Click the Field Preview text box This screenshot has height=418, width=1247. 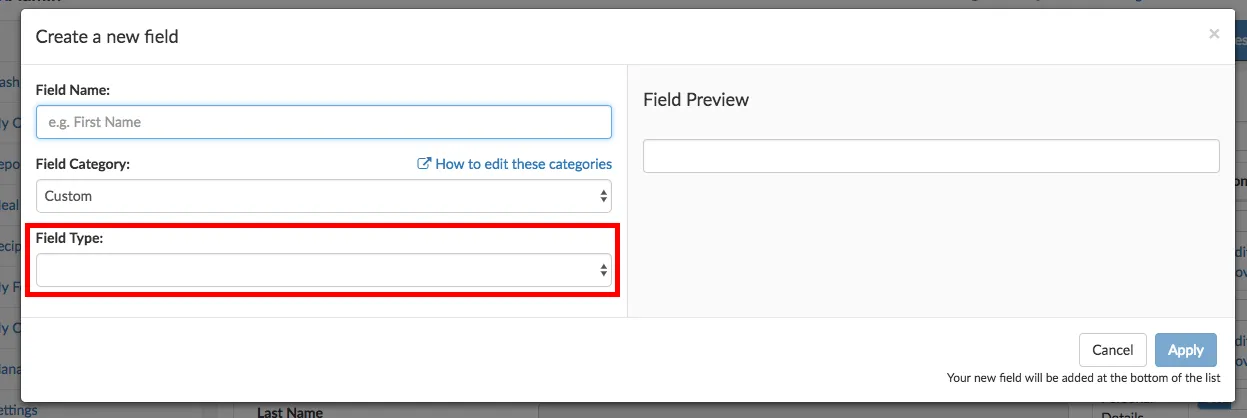point(930,156)
